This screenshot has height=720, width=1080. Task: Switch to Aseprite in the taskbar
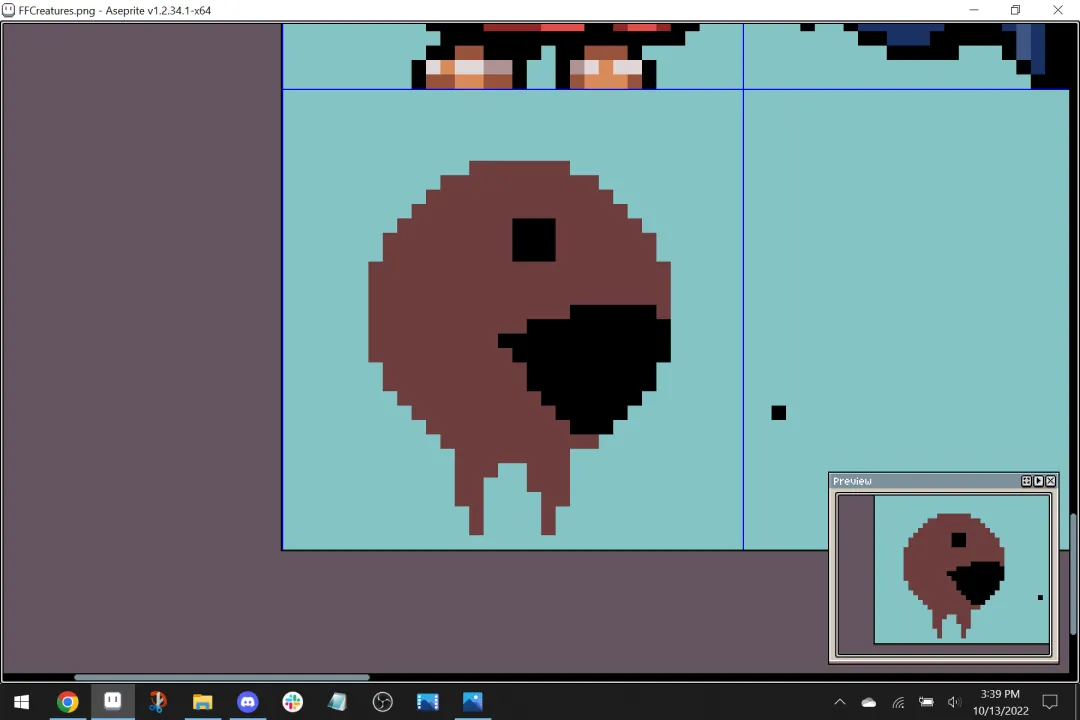point(112,702)
